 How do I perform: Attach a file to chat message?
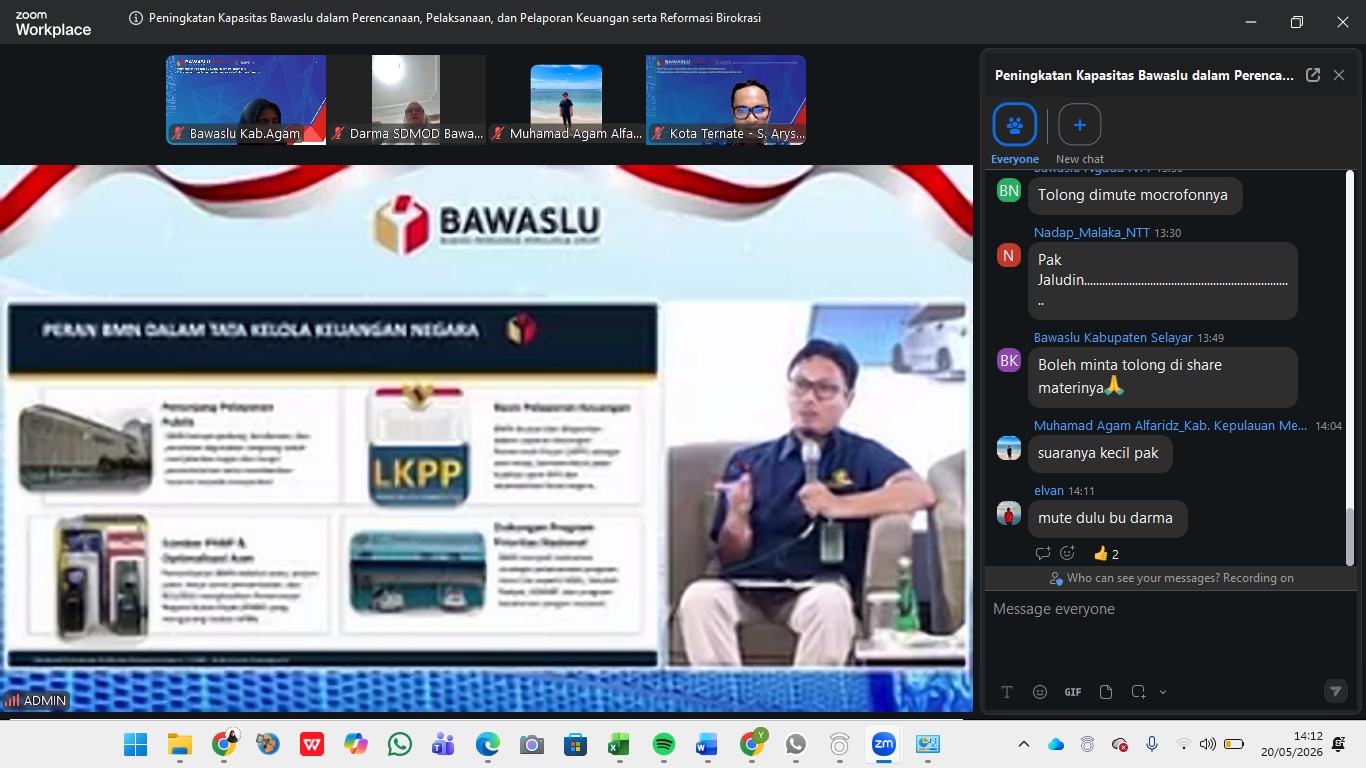pos(1106,692)
